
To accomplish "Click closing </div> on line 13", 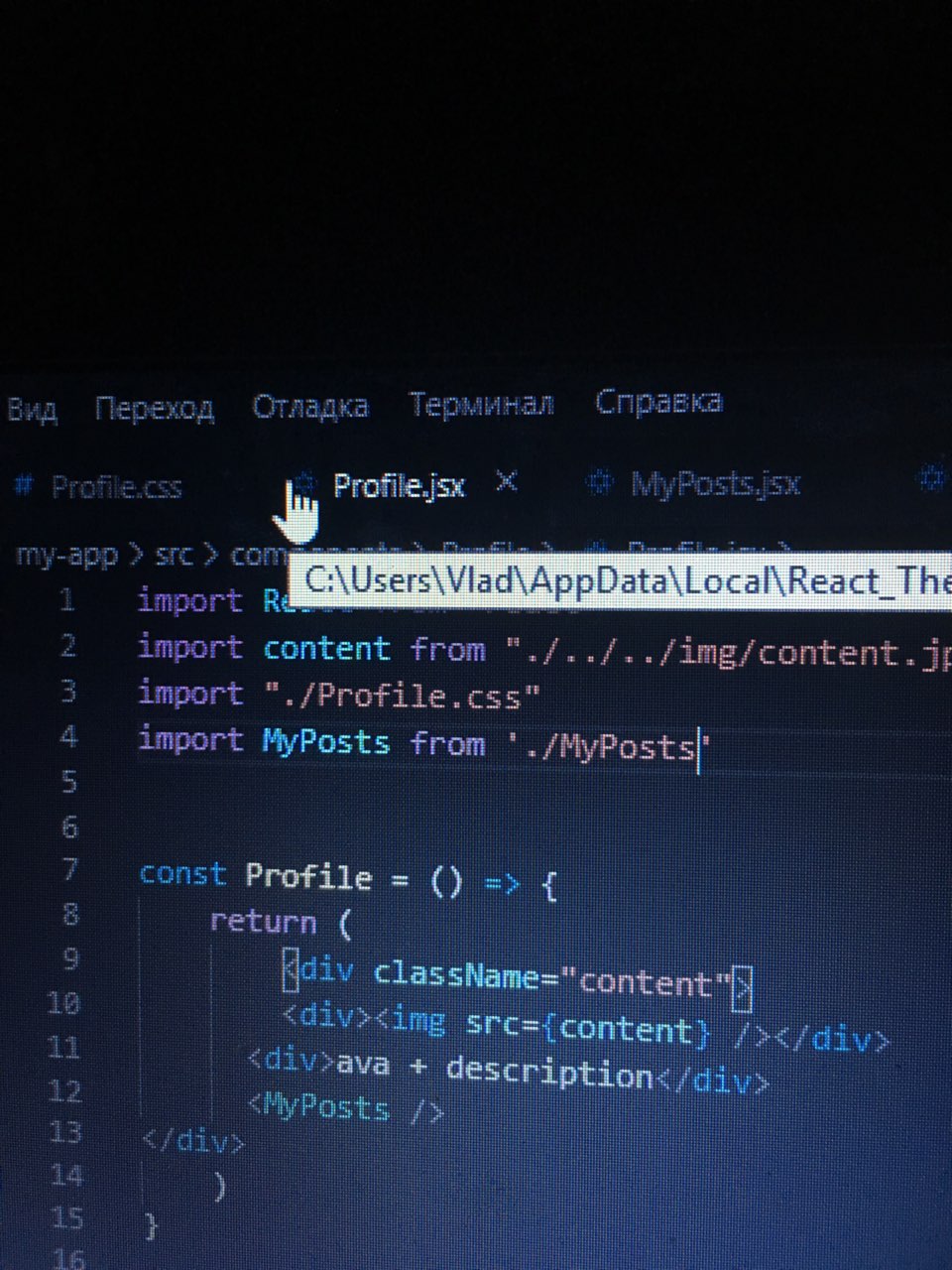I will 192,1141.
